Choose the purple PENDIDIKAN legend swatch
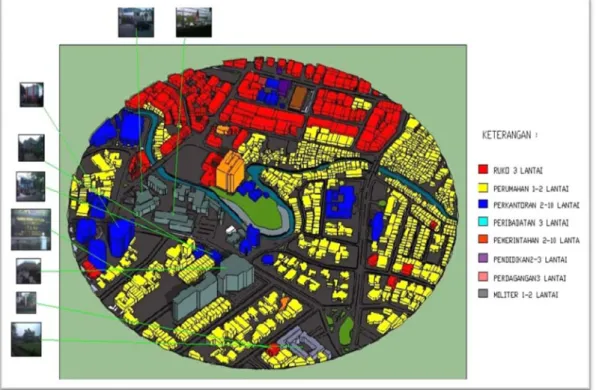Viewport: 596px width, 390px height. click(x=483, y=258)
